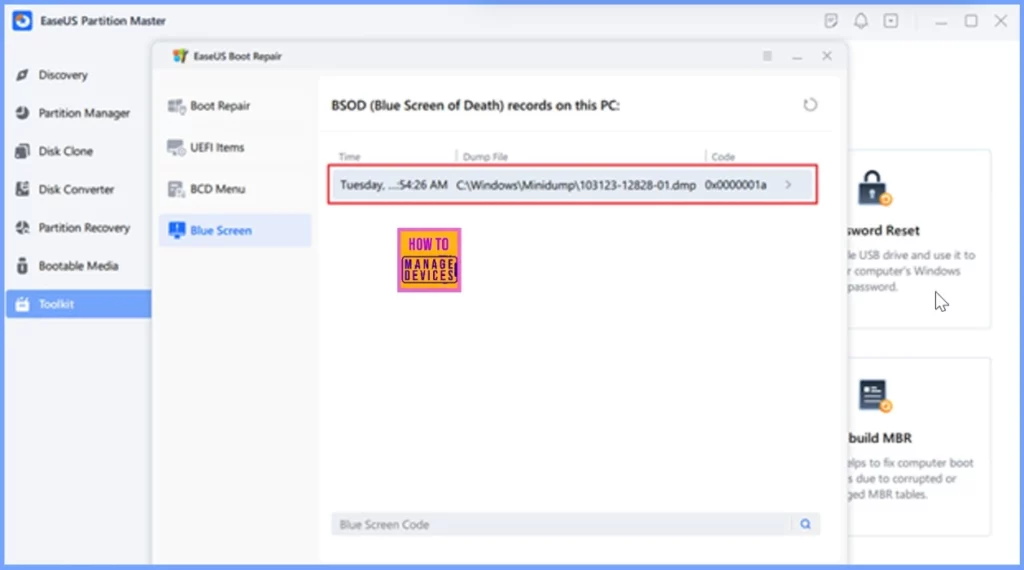Click the Toolkit toolbox icon

22,304
